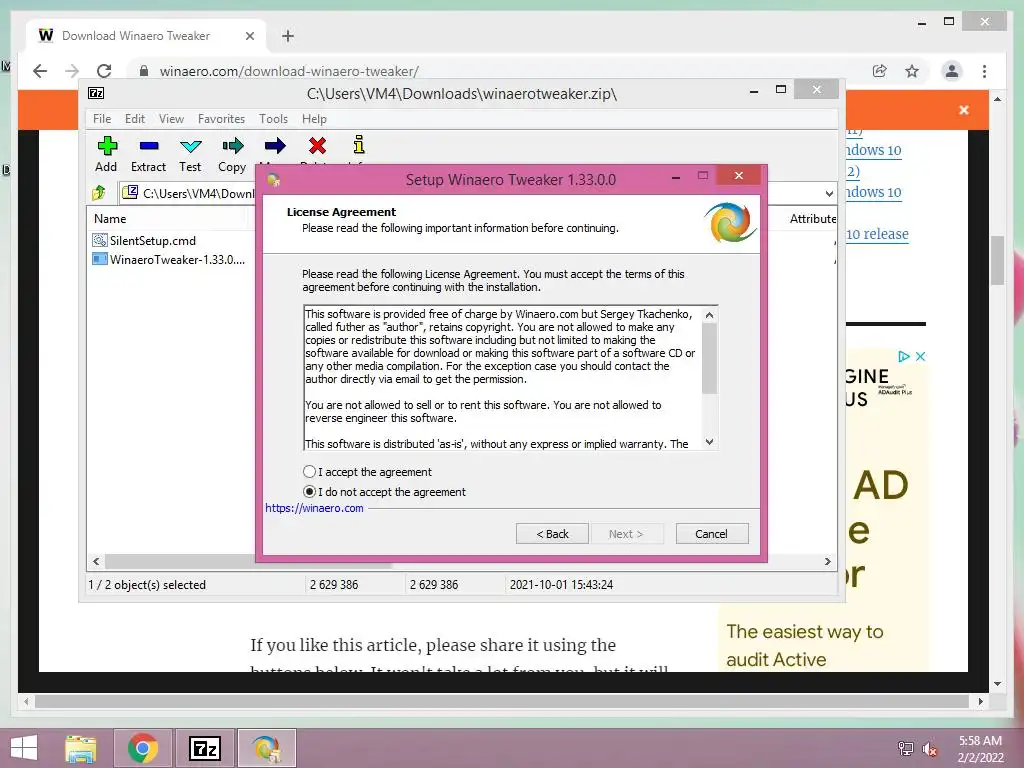This screenshot has width=1024, height=768.
Task: Click the Extract toolbar icon in 7-Zip
Action: (x=149, y=146)
